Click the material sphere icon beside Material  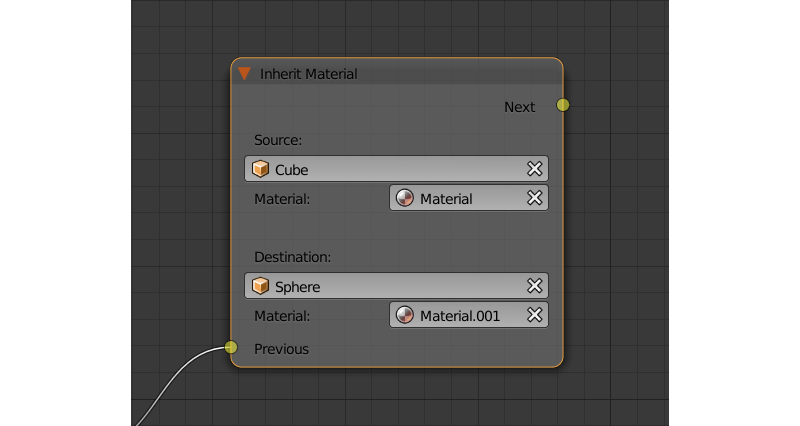click(405, 199)
